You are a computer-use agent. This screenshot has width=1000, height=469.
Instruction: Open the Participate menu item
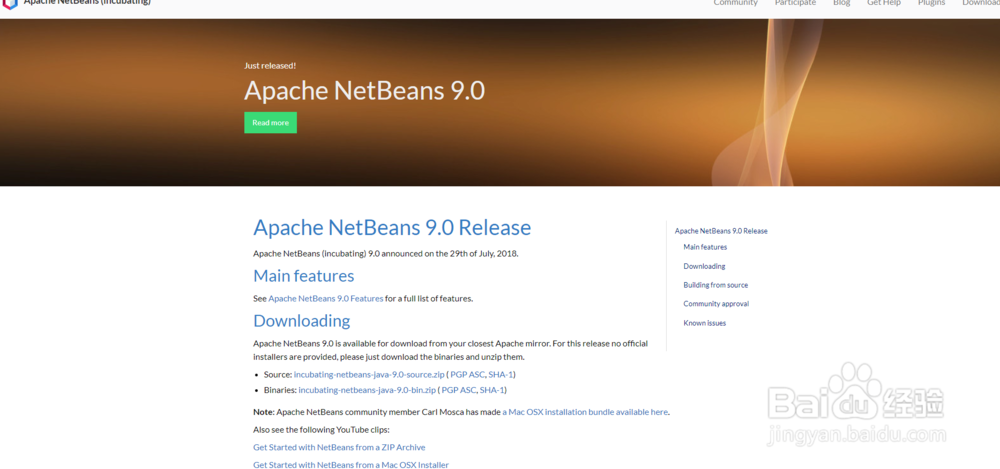coord(795,3)
